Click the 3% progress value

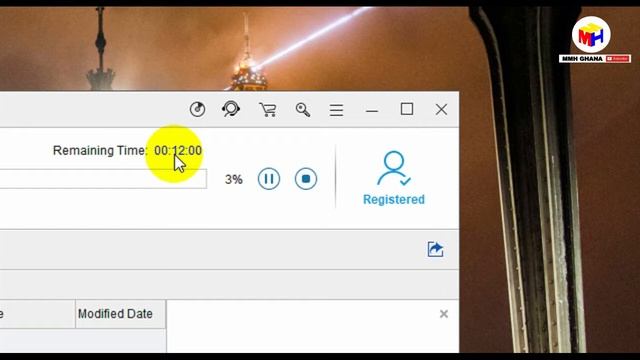click(234, 179)
